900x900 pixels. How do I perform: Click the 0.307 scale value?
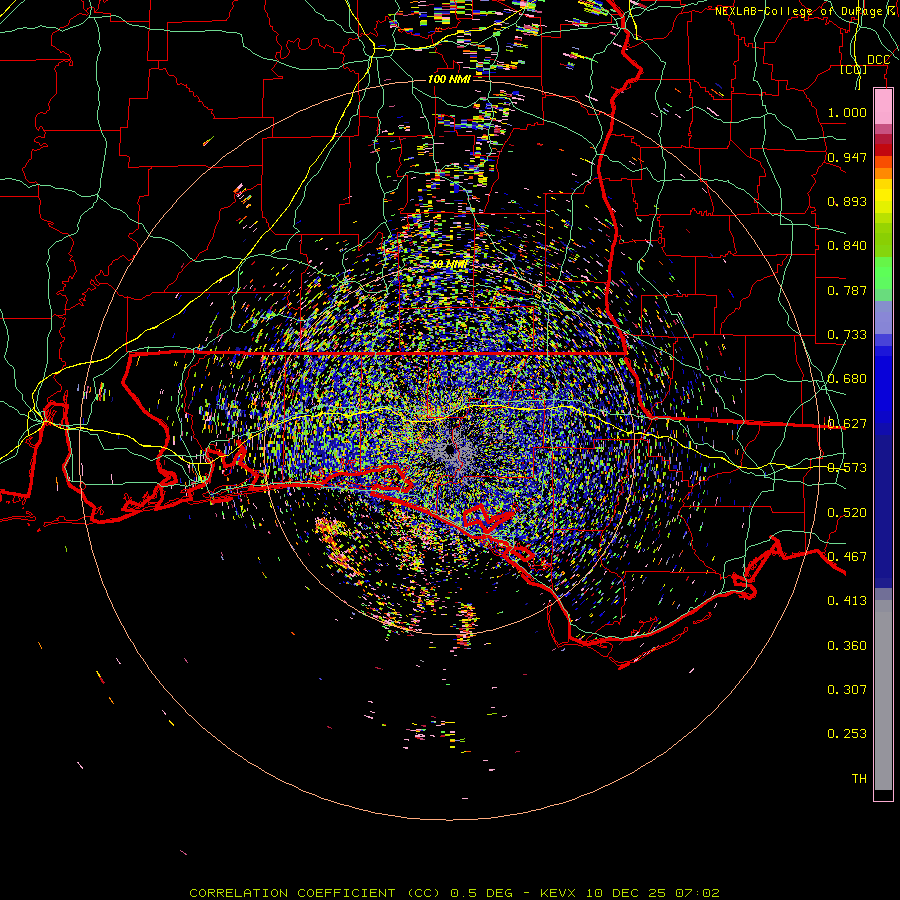[x=847, y=689]
